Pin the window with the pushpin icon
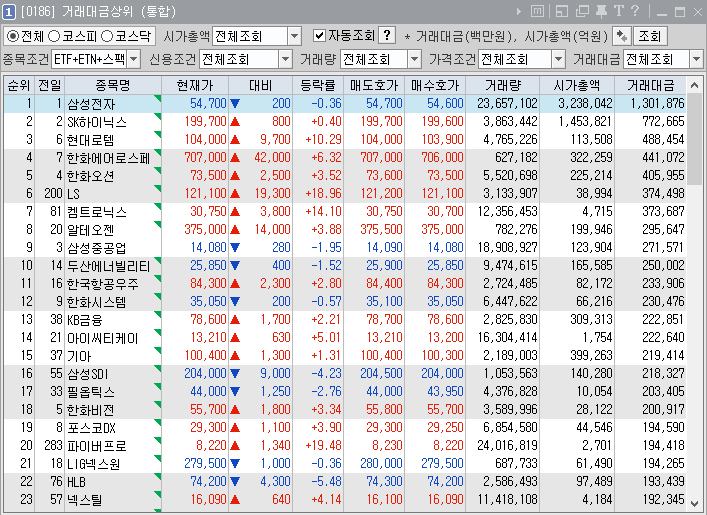 pos(601,11)
